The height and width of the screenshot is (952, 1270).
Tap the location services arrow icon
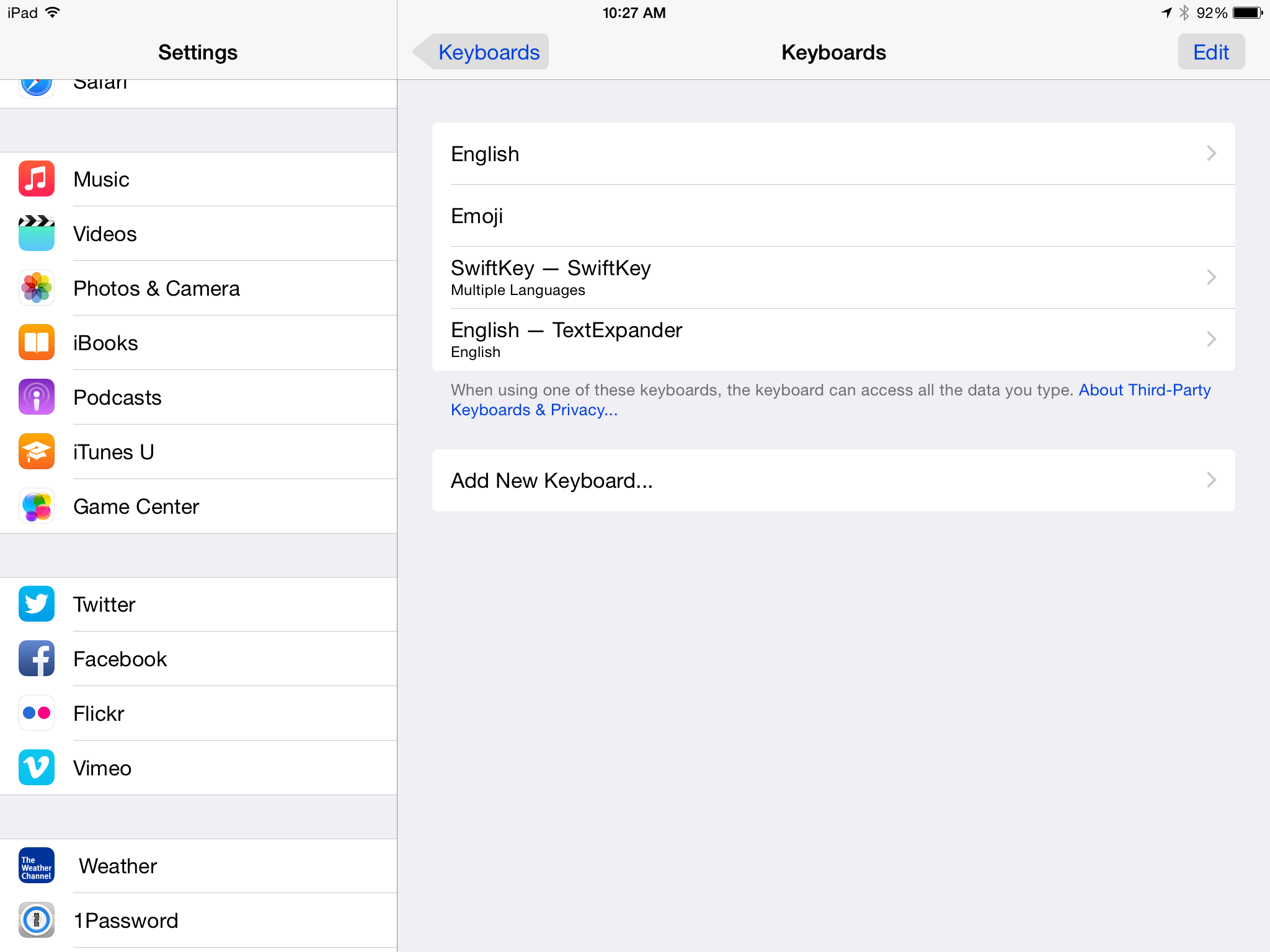point(1166,12)
